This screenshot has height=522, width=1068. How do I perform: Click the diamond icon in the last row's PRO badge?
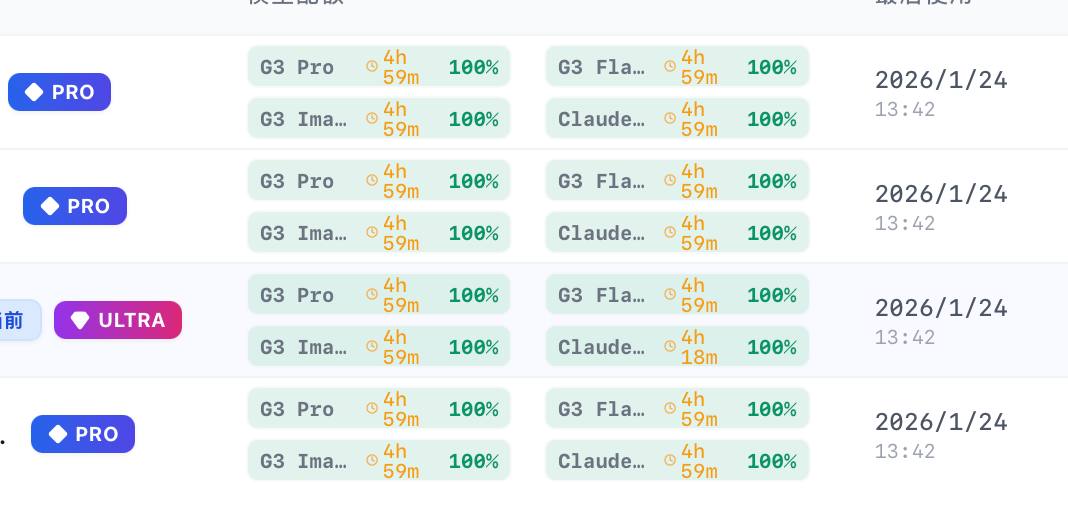coord(58,434)
